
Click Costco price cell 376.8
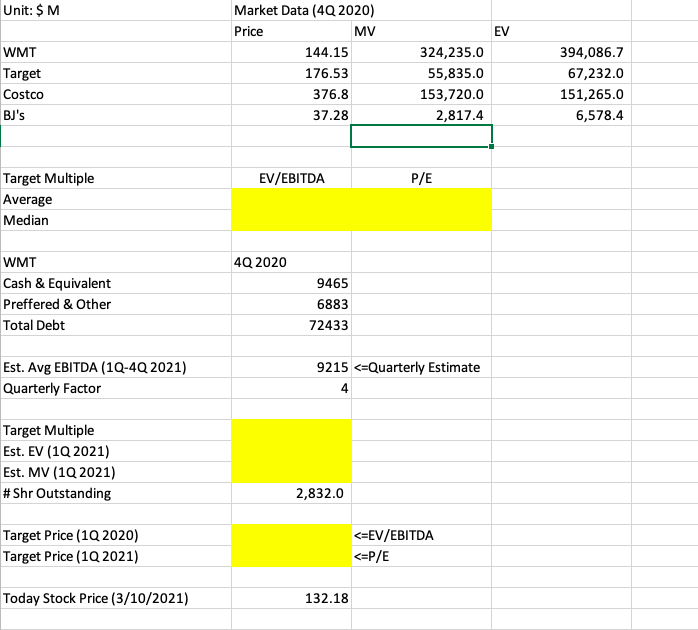[291, 94]
